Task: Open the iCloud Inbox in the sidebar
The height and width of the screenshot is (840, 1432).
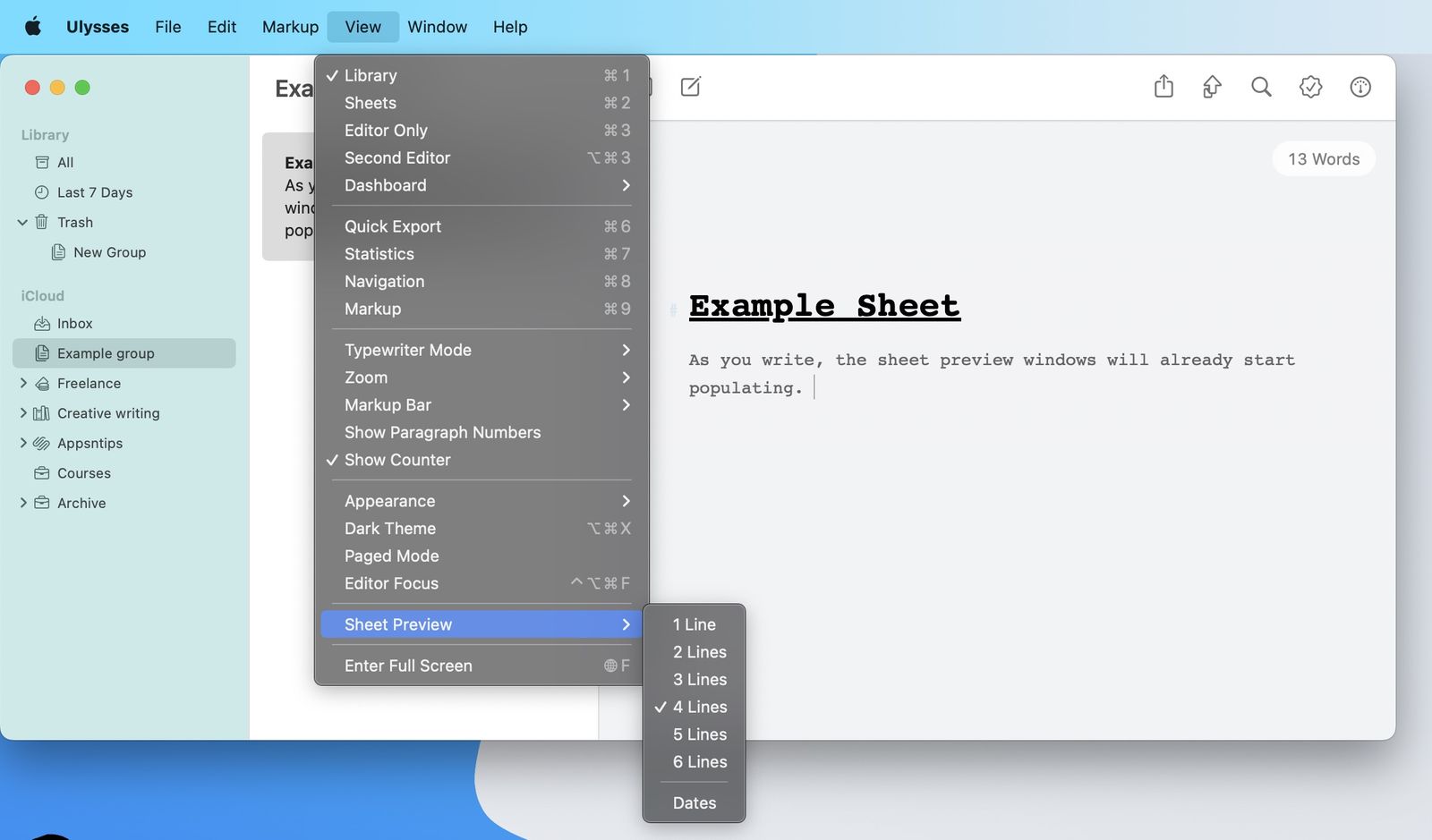Action: point(74,323)
